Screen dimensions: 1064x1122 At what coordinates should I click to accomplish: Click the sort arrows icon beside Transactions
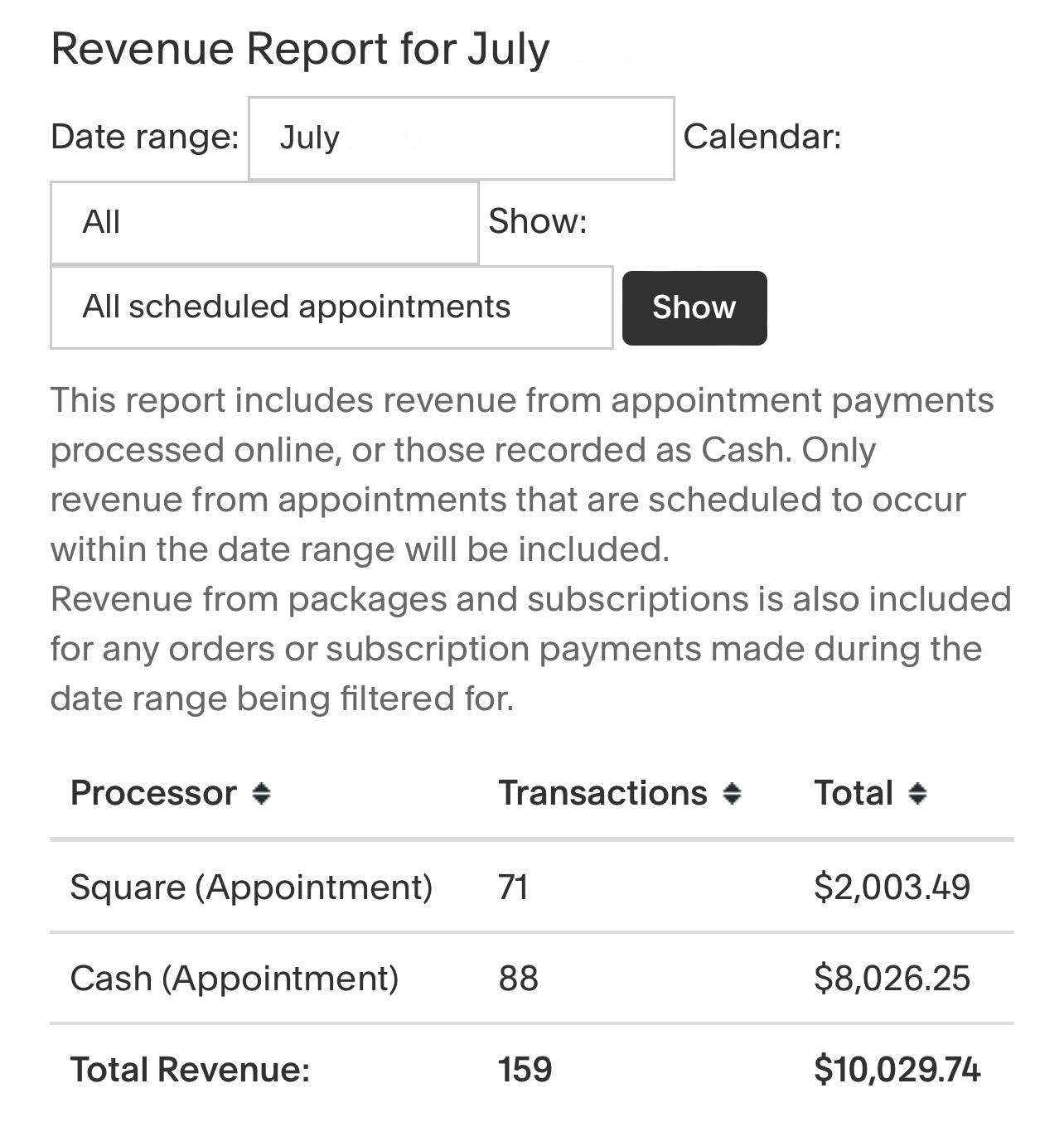pos(731,794)
